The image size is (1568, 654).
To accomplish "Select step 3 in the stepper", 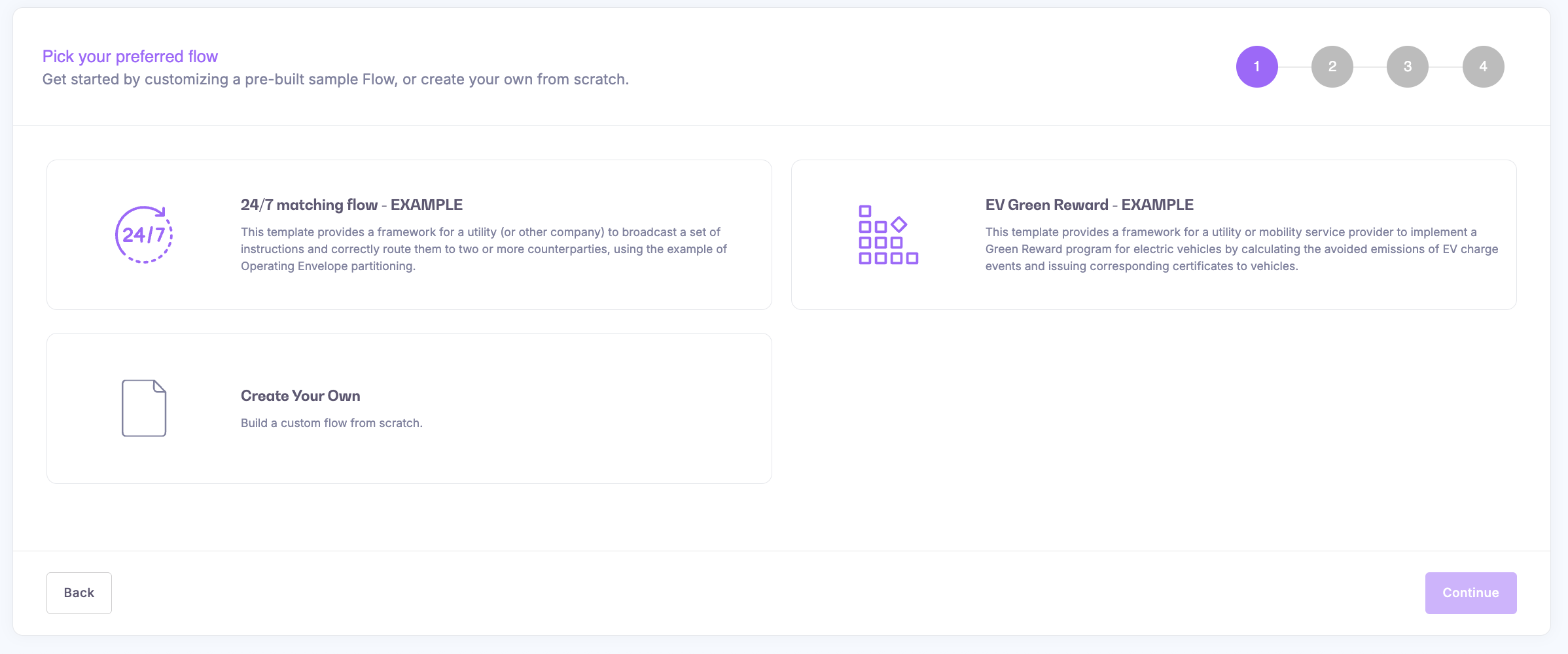I will (1407, 67).
